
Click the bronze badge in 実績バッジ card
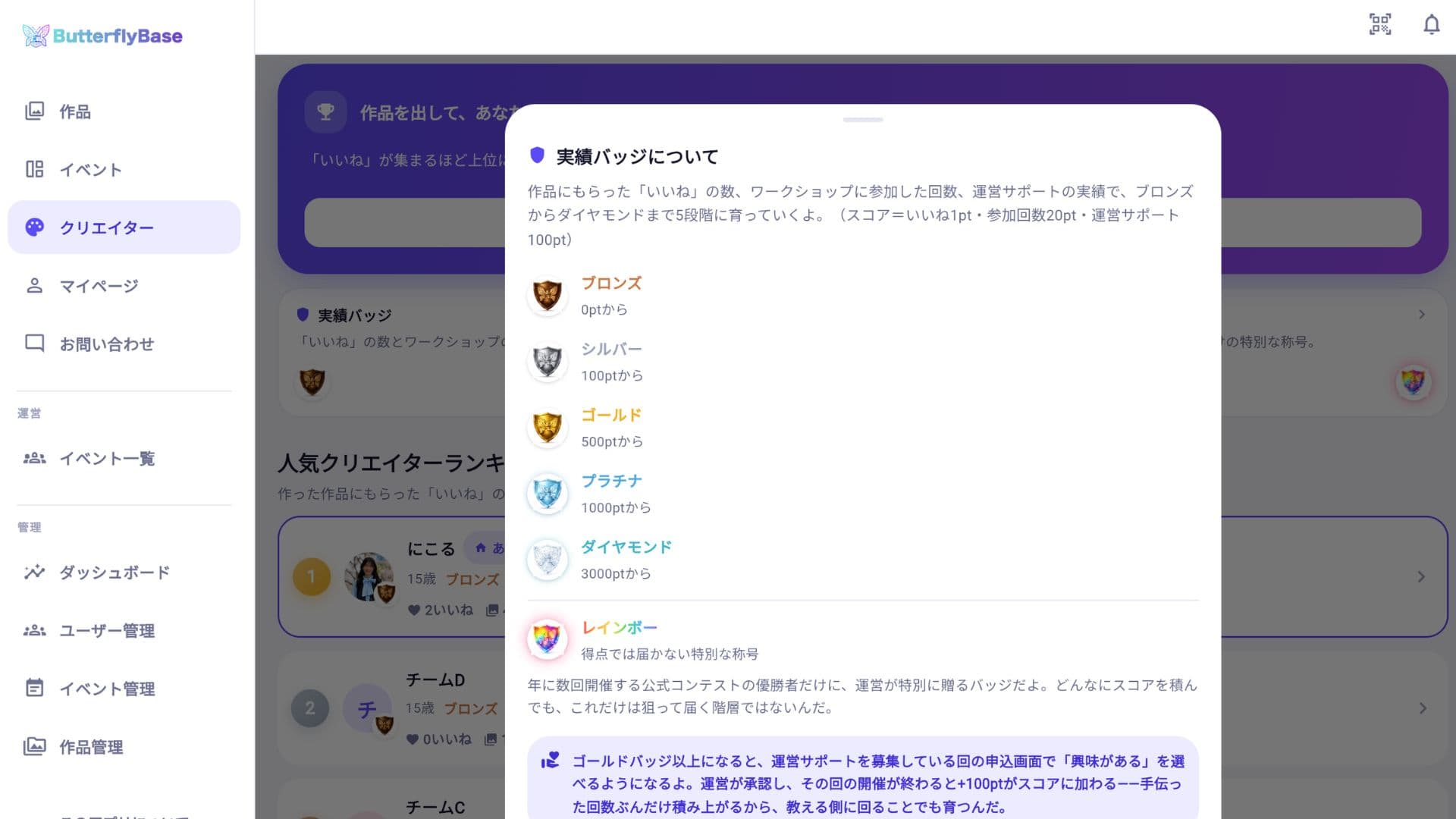312,381
